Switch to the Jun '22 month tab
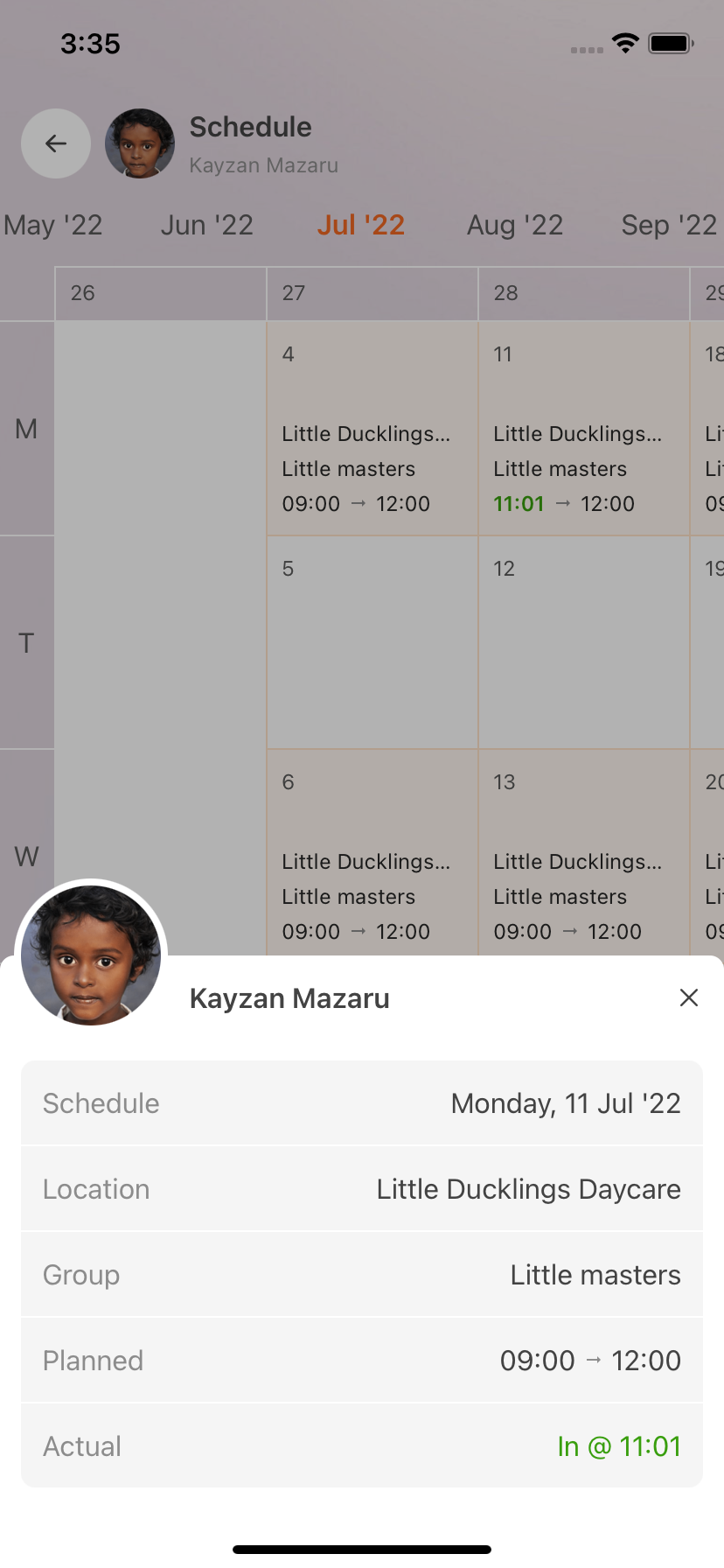This screenshot has width=724, height=1568. 207,226
